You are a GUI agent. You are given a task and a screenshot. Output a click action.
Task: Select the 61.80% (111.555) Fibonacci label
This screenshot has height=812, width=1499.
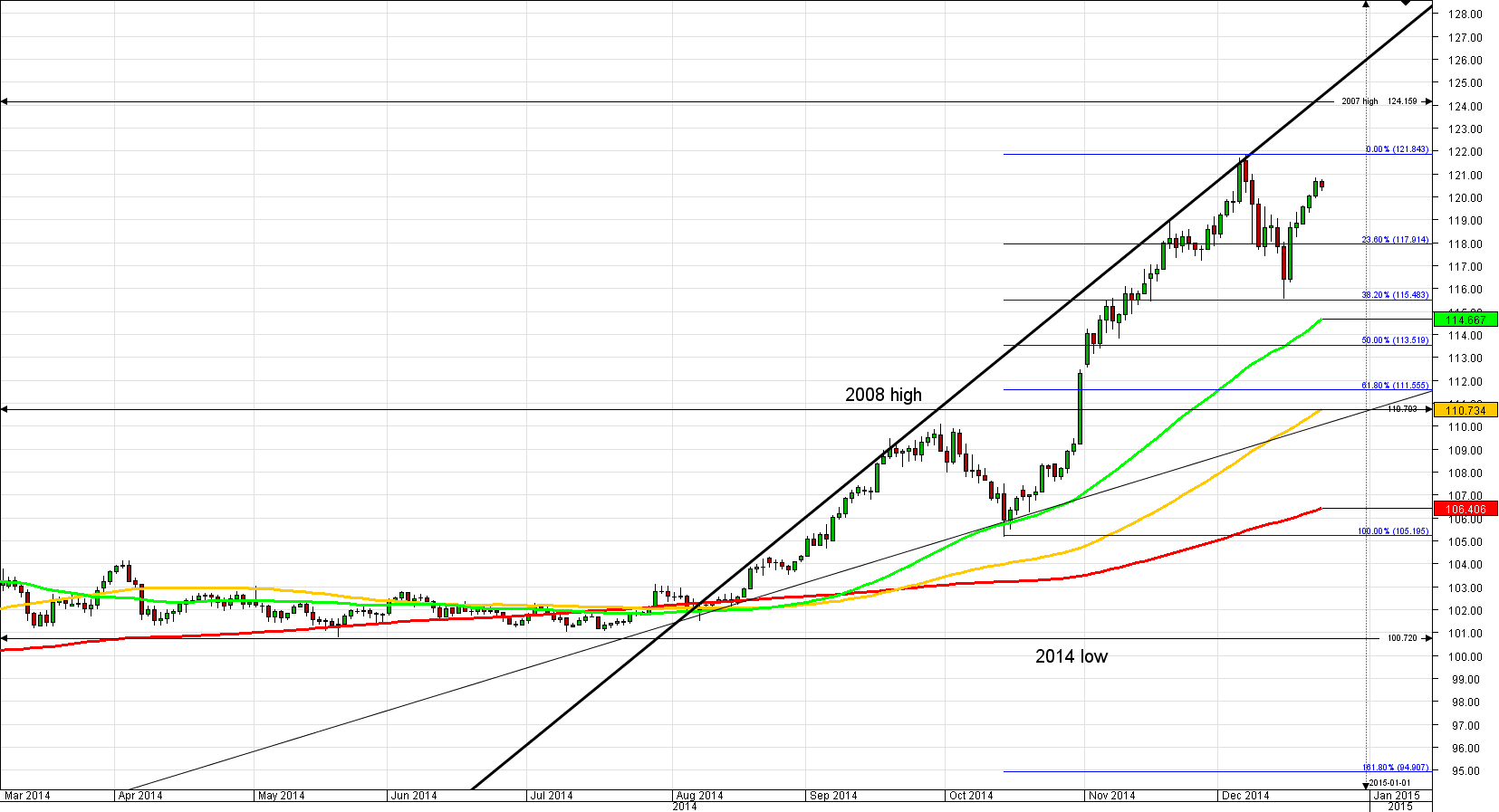pos(1396,386)
